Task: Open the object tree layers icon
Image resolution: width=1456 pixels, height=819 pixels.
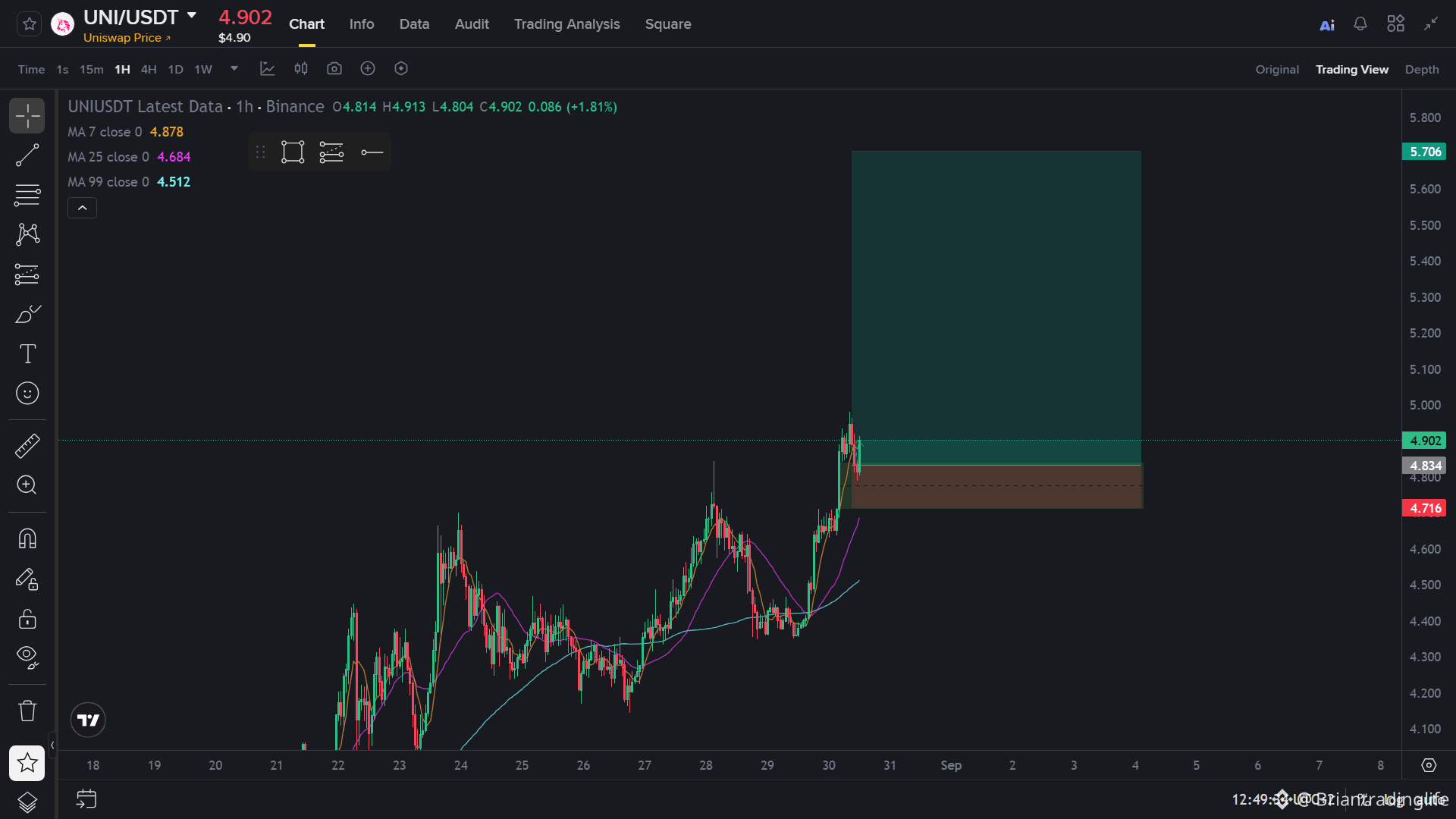Action: [27, 802]
